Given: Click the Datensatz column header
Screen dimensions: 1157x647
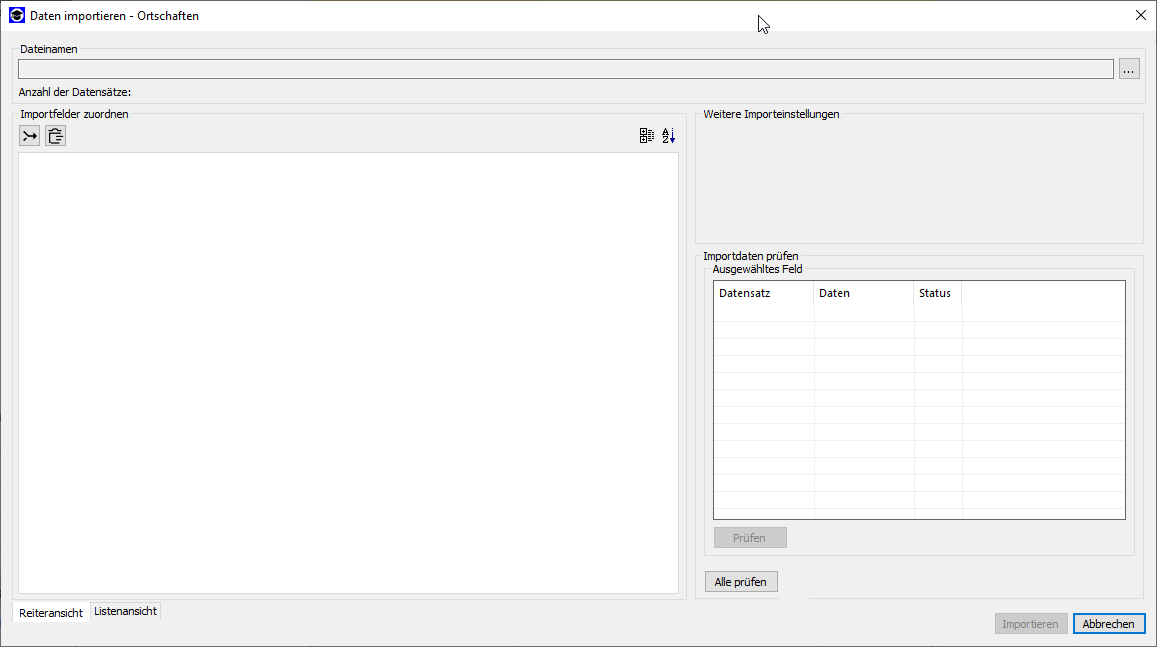Looking at the screenshot, I should (x=763, y=293).
